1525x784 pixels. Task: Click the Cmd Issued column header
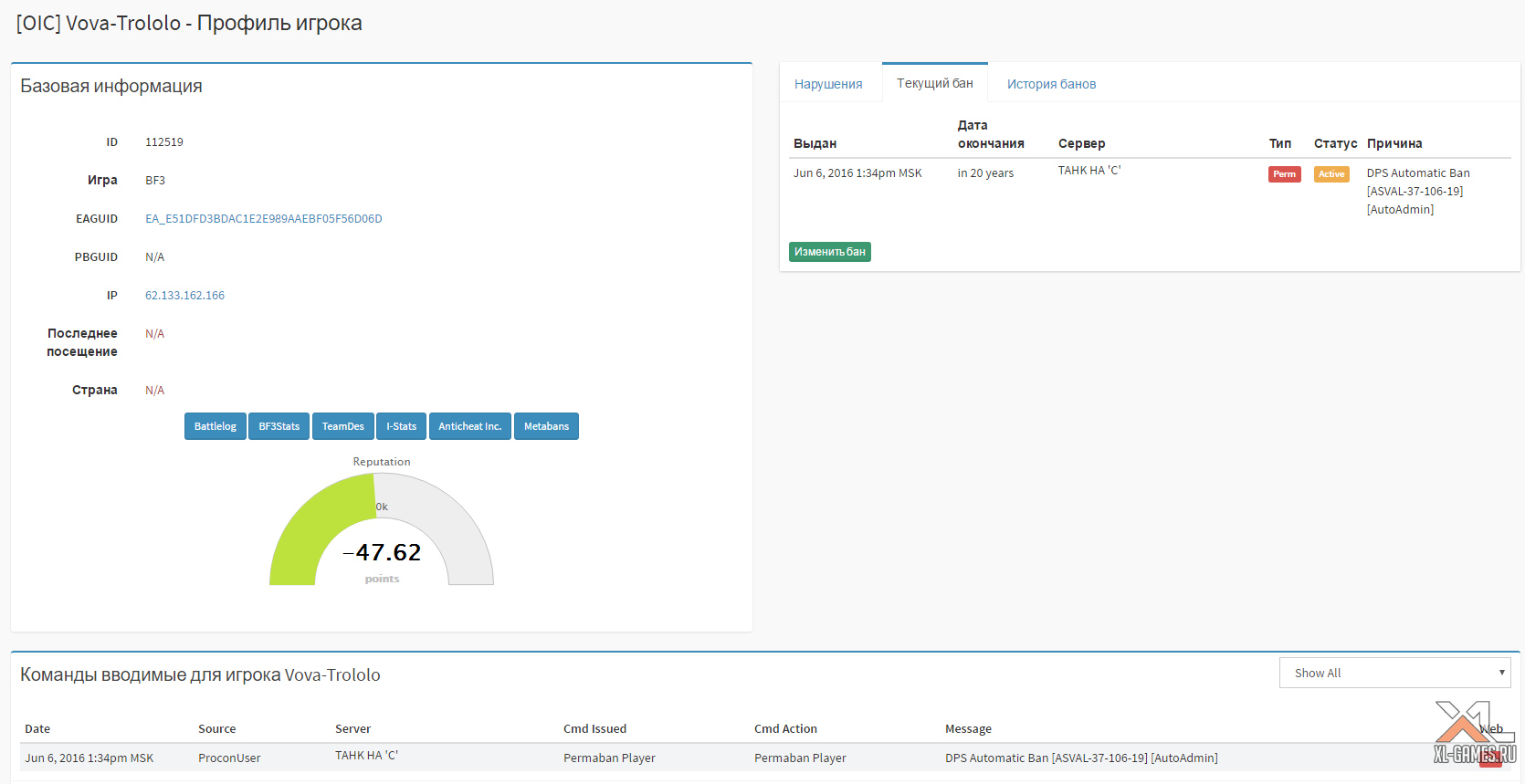(x=594, y=729)
